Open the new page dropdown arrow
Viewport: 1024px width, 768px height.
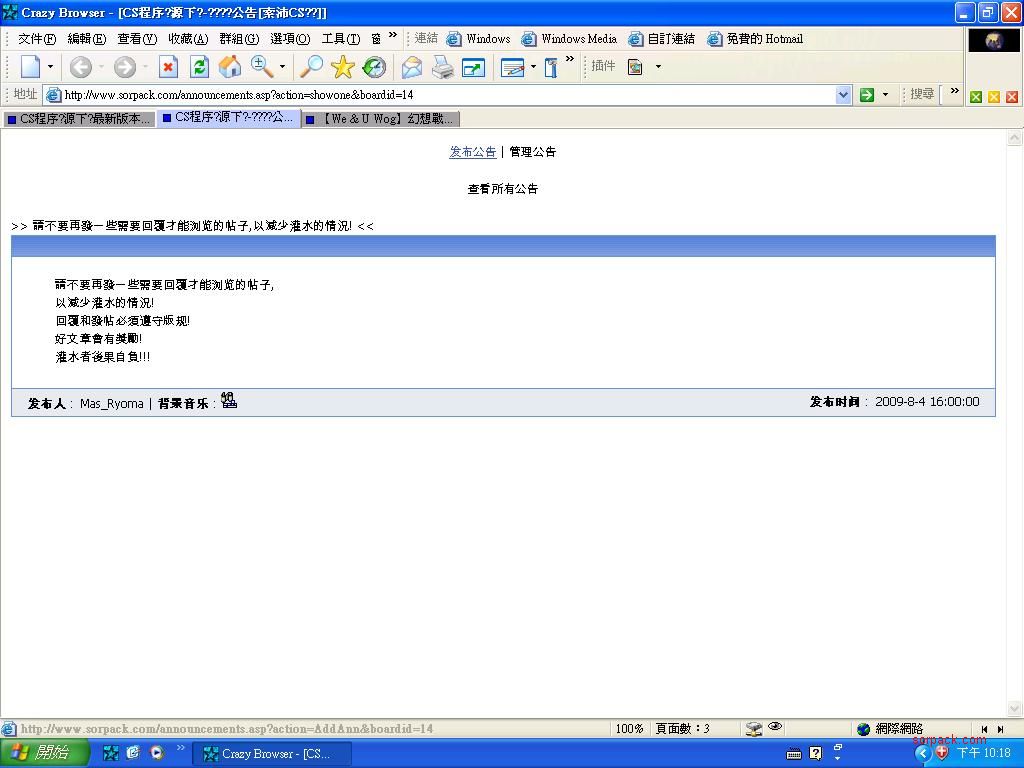50,67
